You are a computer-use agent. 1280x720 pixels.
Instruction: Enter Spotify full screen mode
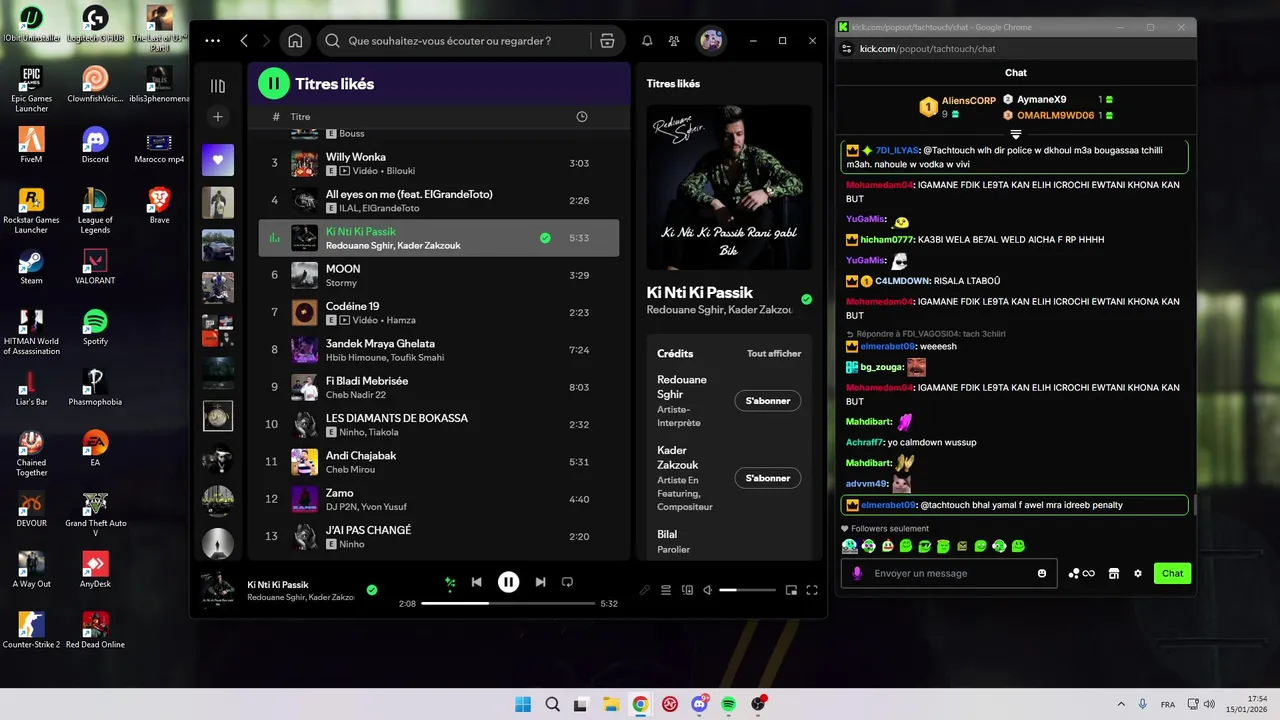click(x=812, y=590)
